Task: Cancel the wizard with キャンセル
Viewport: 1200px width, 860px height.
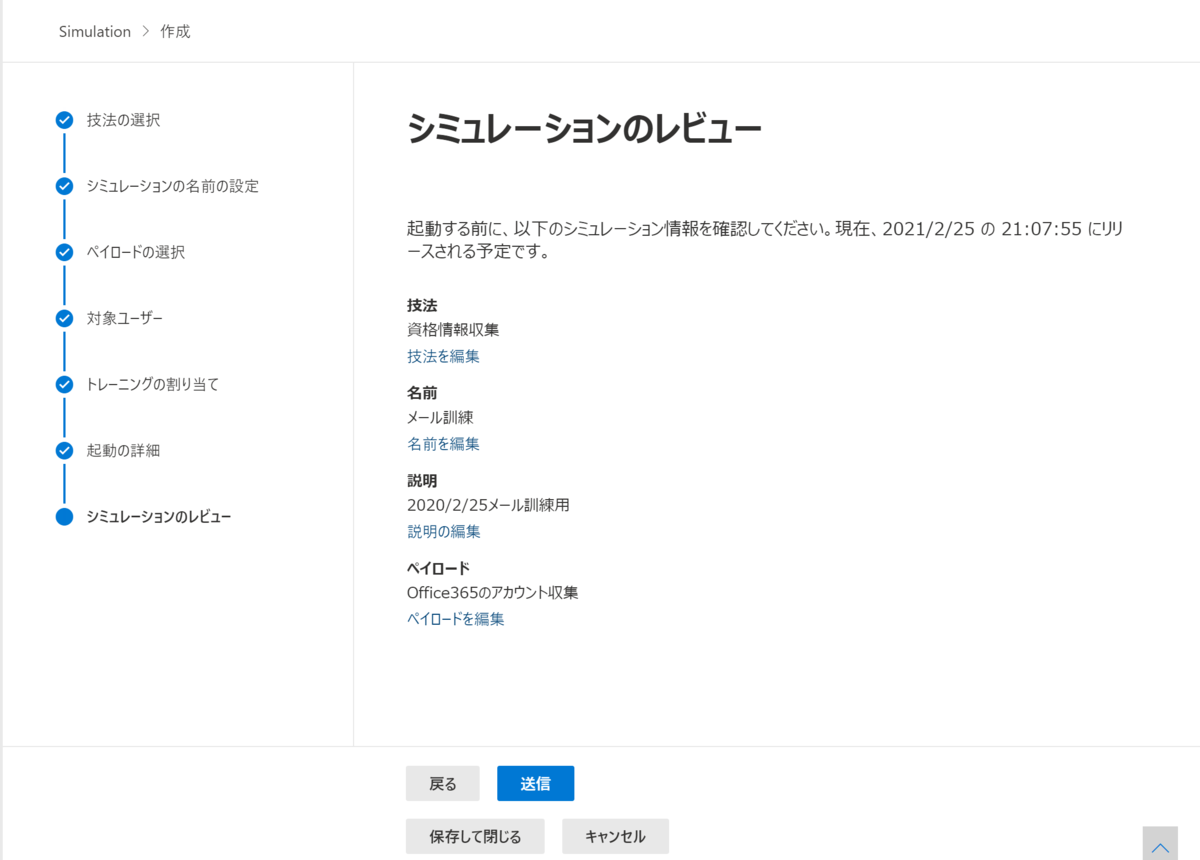Action: [x=615, y=836]
